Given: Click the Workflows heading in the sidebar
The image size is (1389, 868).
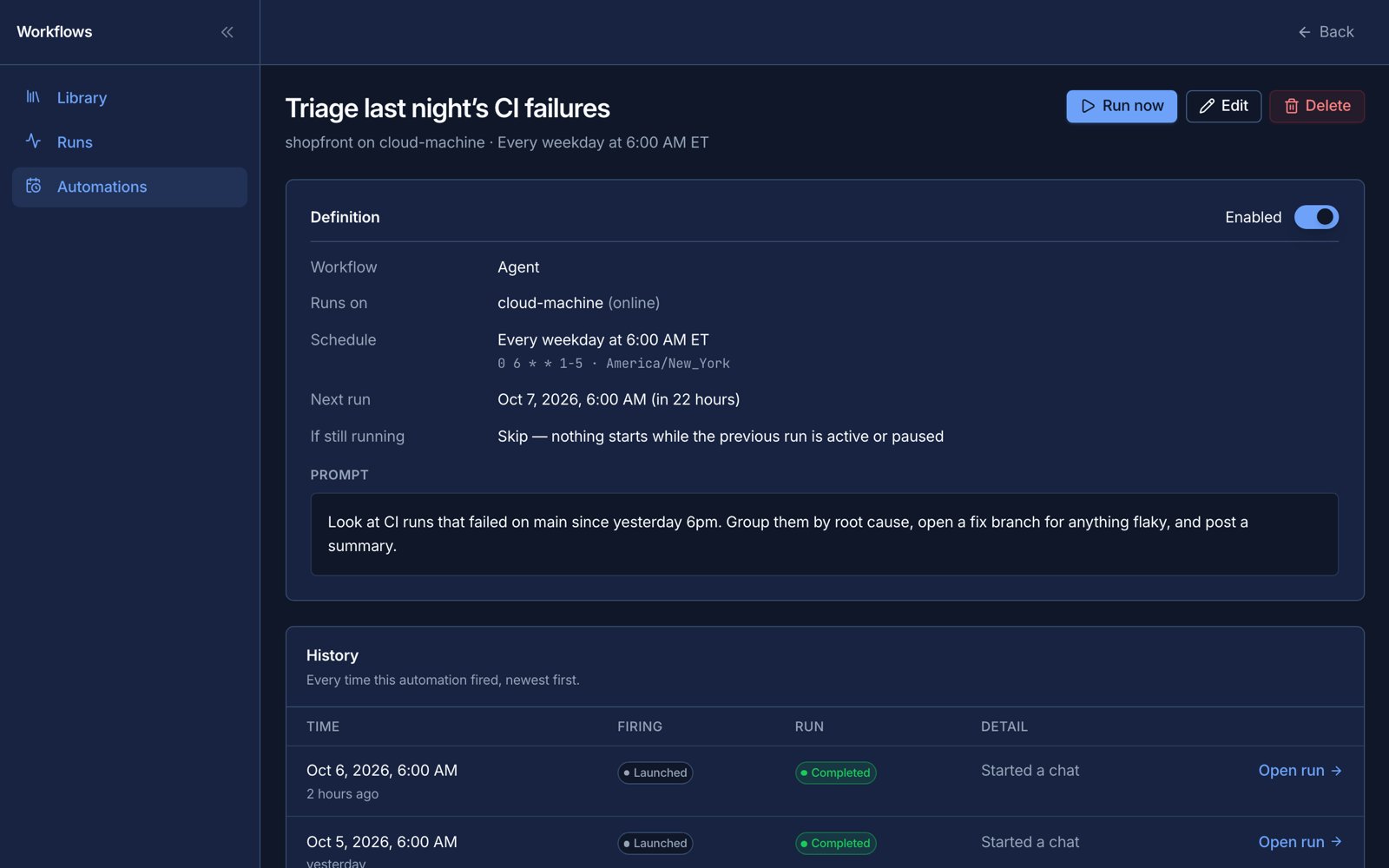Looking at the screenshot, I should [55, 32].
